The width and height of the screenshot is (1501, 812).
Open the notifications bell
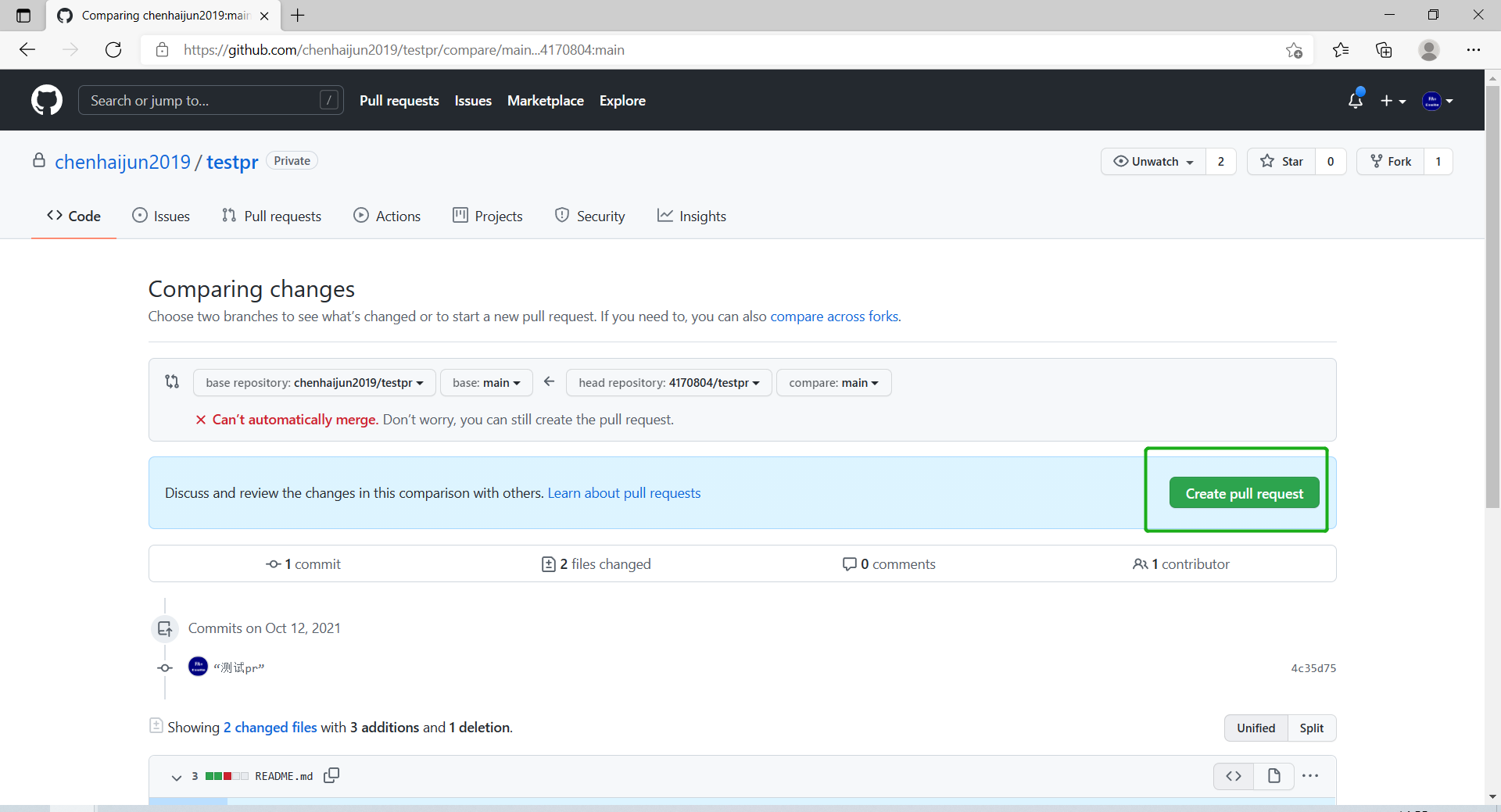click(x=1356, y=100)
